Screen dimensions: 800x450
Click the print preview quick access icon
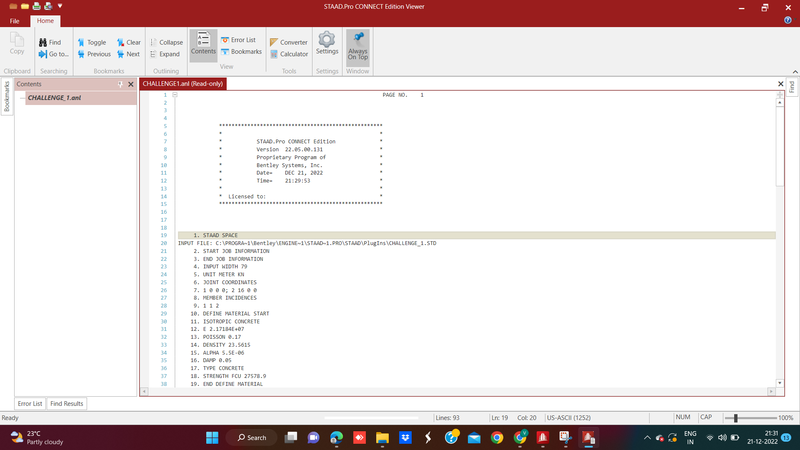[48, 7]
